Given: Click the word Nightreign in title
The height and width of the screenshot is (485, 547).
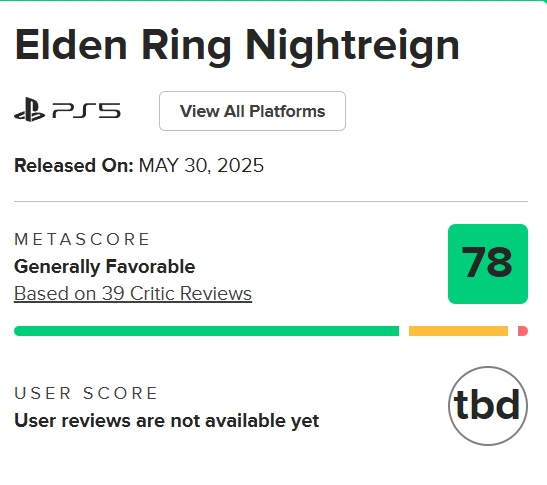Looking at the screenshot, I should coord(352,47).
